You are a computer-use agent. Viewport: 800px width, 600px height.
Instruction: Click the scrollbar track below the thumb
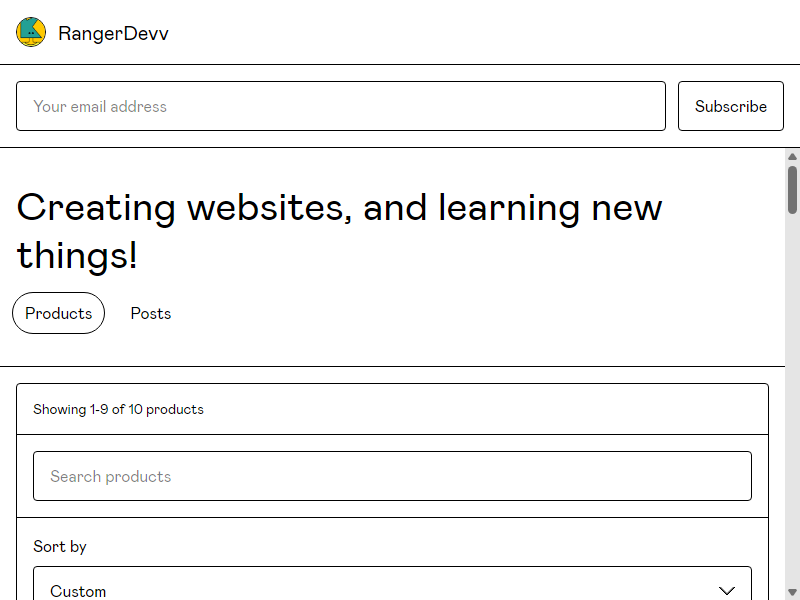(792, 398)
